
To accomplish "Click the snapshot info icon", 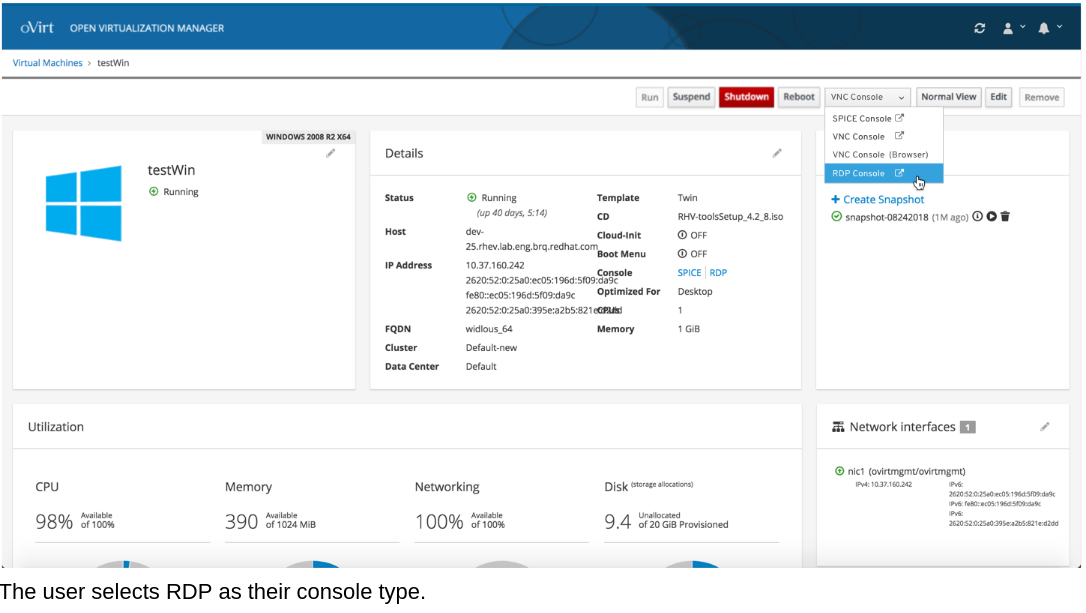I will coord(978,216).
